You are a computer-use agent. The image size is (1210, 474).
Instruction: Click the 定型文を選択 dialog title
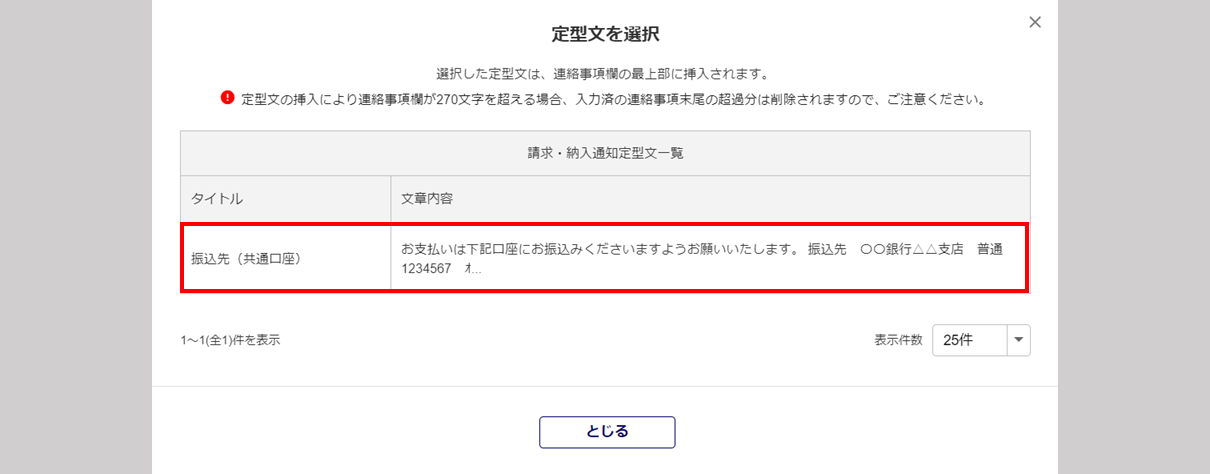coord(605,34)
